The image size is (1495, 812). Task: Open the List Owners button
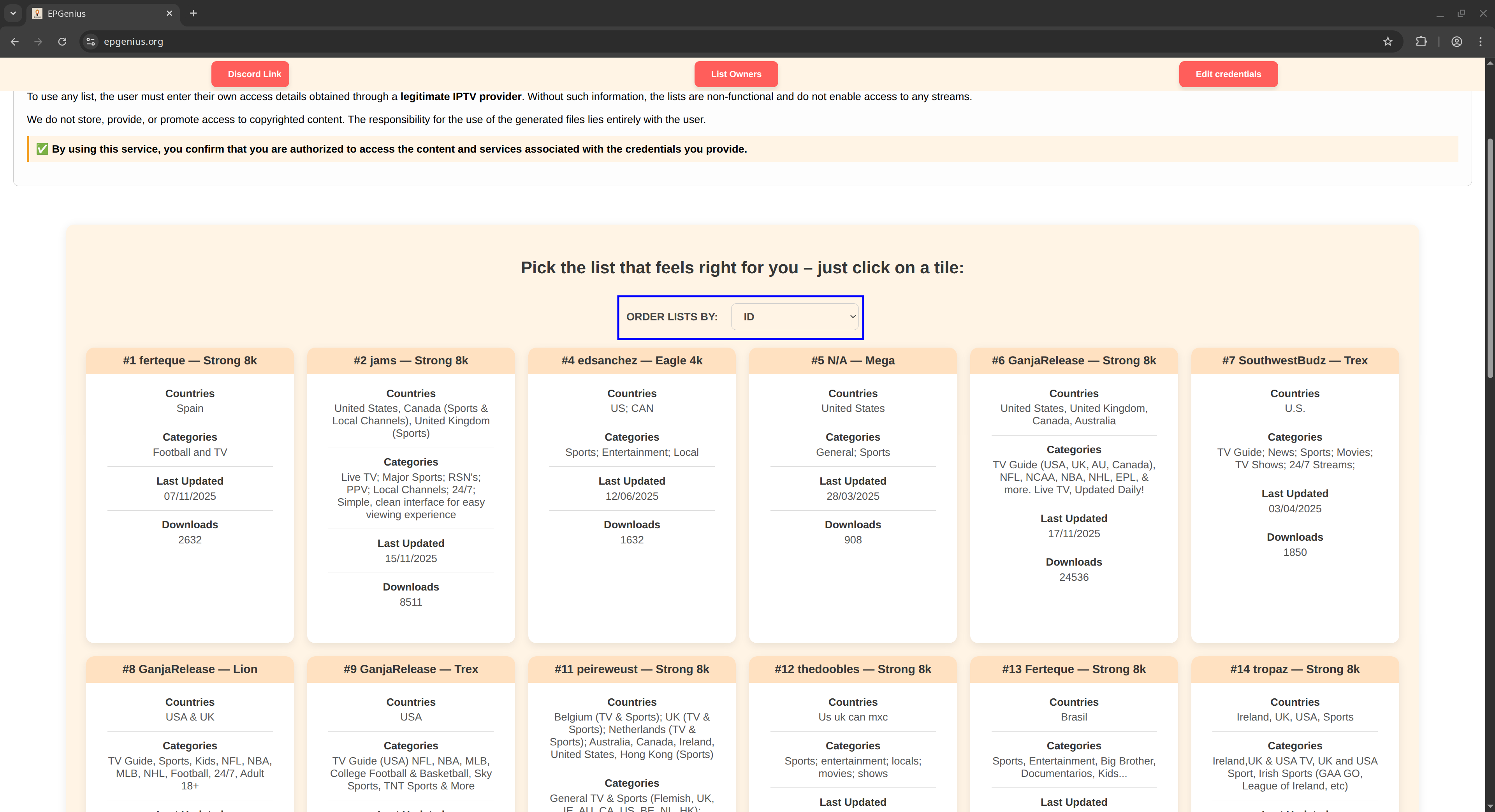pos(736,74)
